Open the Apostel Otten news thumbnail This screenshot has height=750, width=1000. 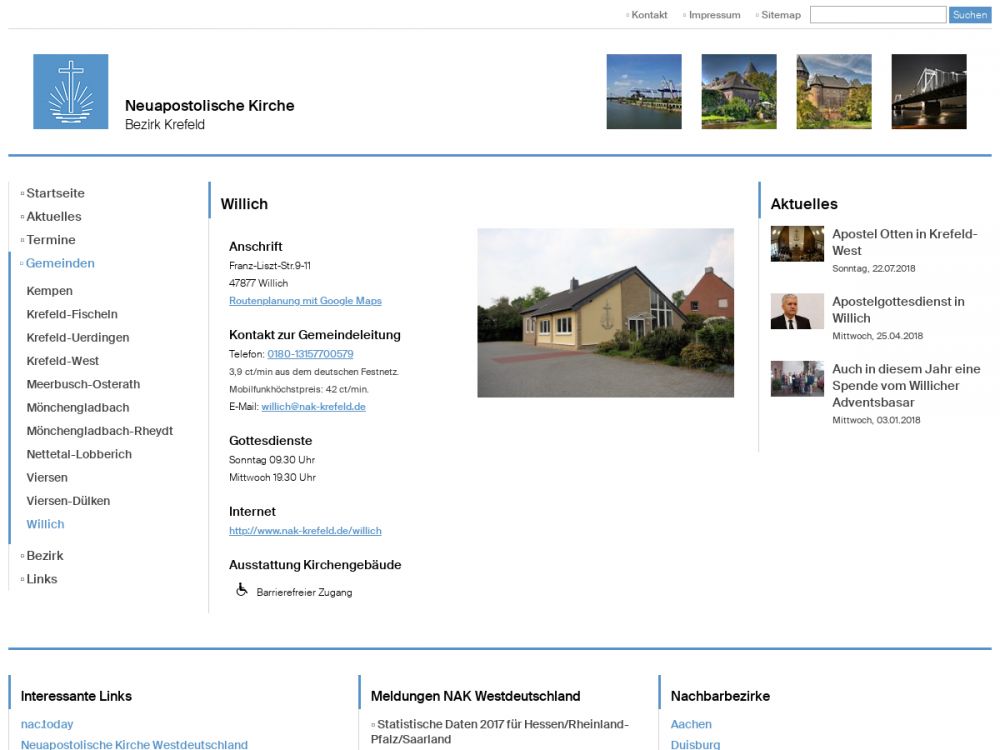[797, 244]
